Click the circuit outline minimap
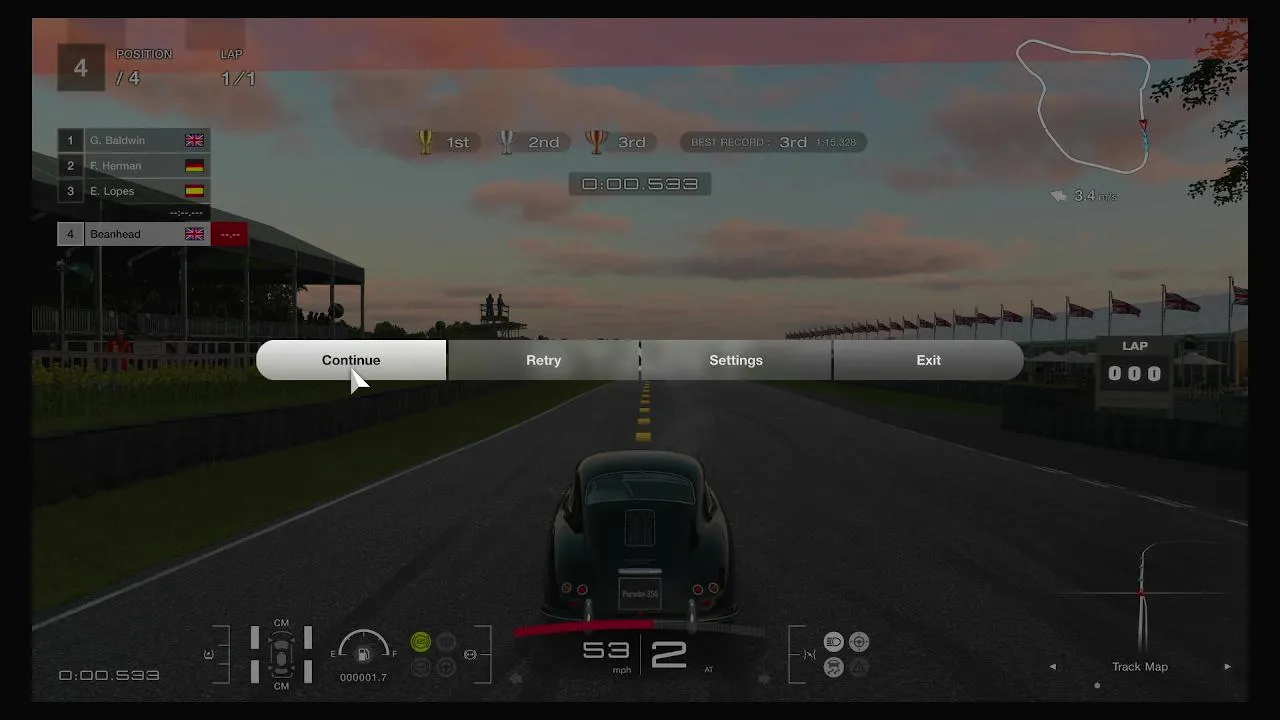 (x=1084, y=105)
